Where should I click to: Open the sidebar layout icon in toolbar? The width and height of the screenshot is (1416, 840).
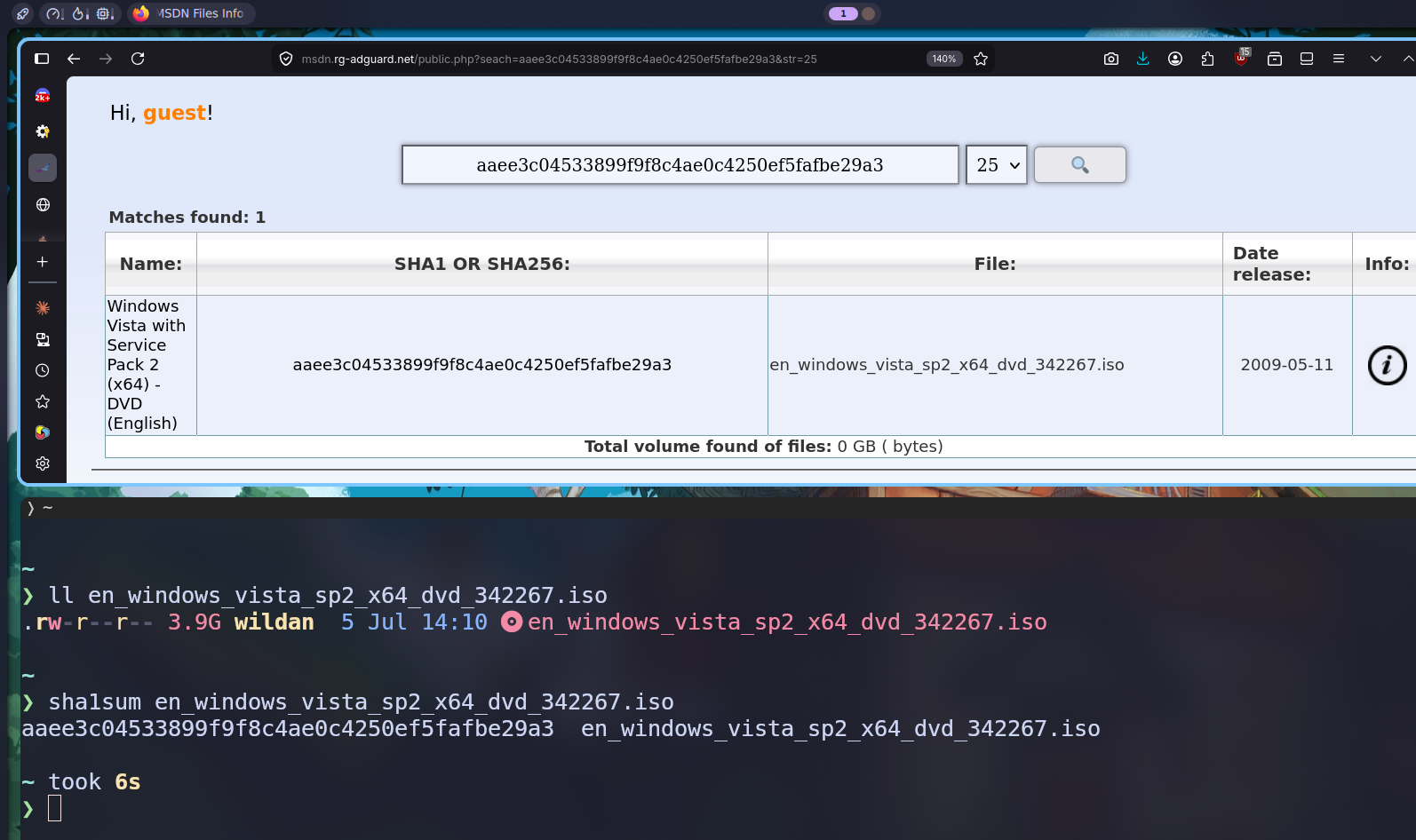pyautogui.click(x=1307, y=59)
